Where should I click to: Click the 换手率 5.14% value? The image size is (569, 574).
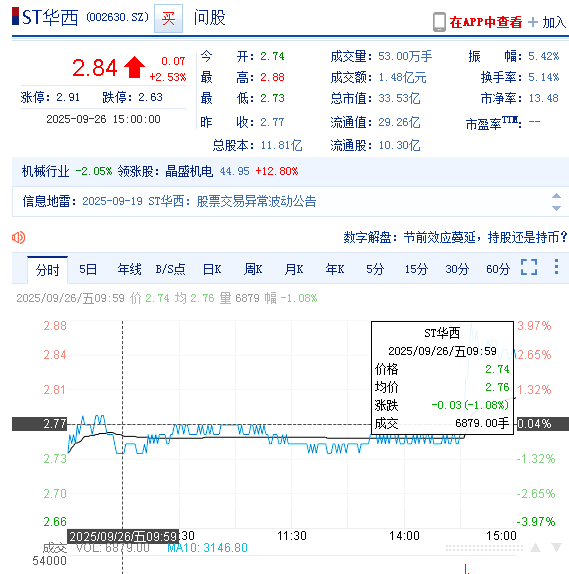tap(543, 77)
